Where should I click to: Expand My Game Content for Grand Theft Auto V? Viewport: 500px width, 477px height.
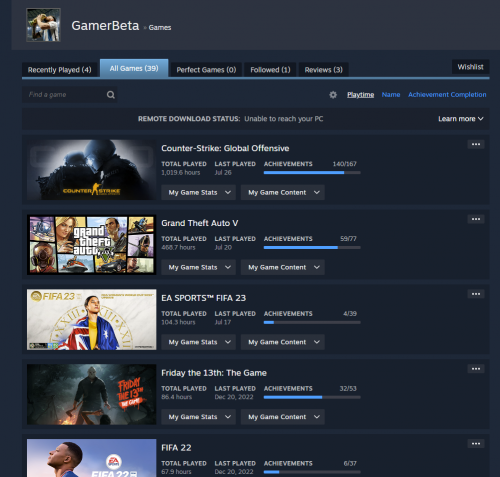click(x=283, y=267)
